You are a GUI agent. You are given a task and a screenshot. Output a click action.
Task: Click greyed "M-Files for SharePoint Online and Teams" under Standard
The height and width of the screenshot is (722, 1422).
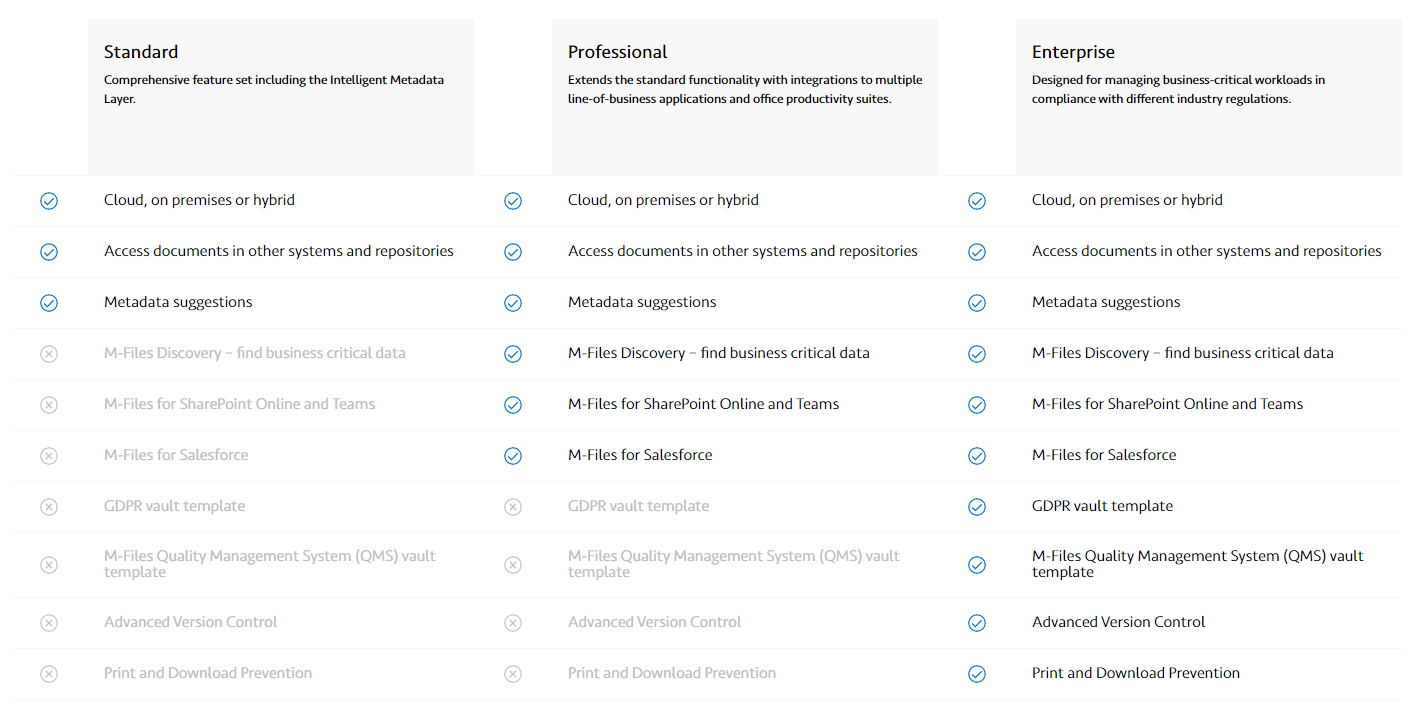click(240, 404)
